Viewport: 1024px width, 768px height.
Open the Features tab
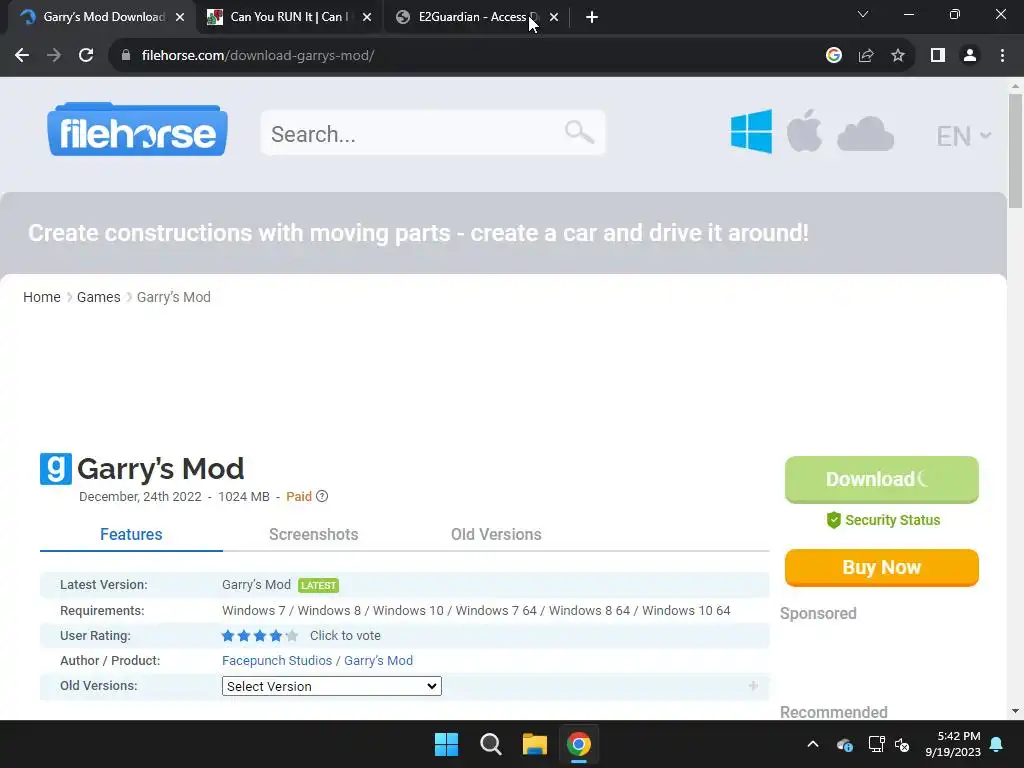point(131,534)
